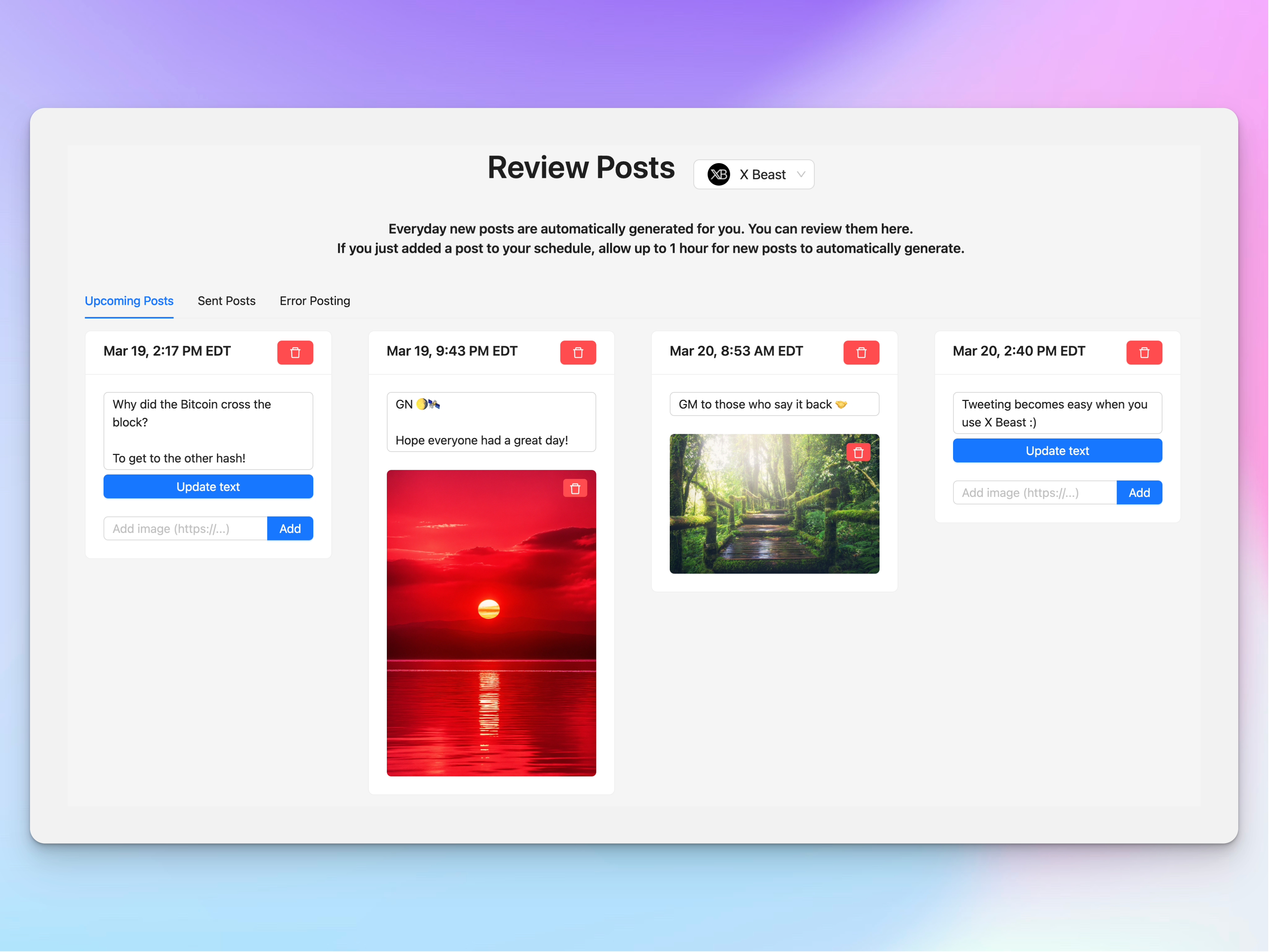Update text for the Tweeting becomes easy post
The height and width of the screenshot is (952, 1269).
coord(1057,451)
